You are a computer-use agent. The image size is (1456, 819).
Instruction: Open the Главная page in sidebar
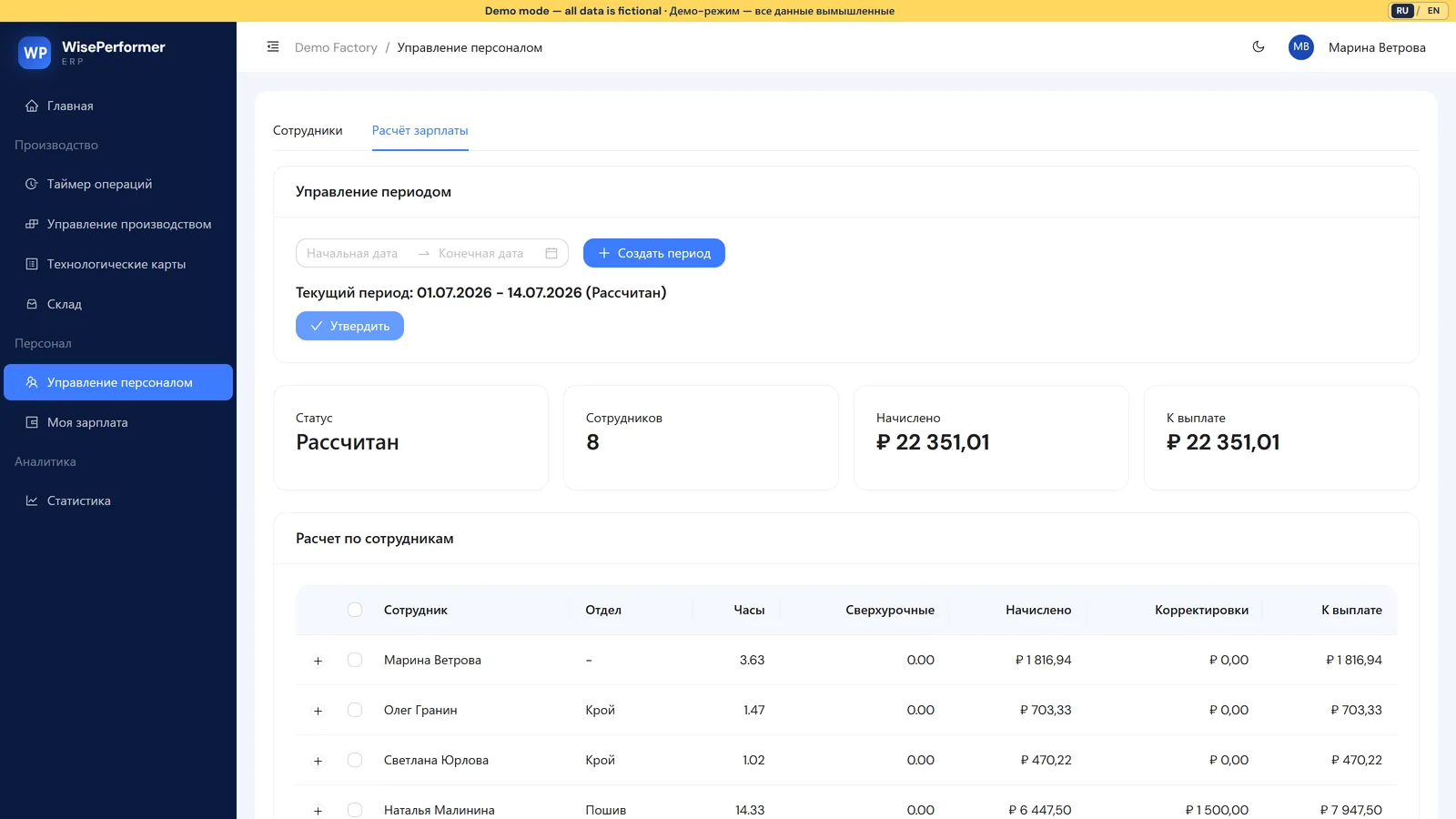118,106
